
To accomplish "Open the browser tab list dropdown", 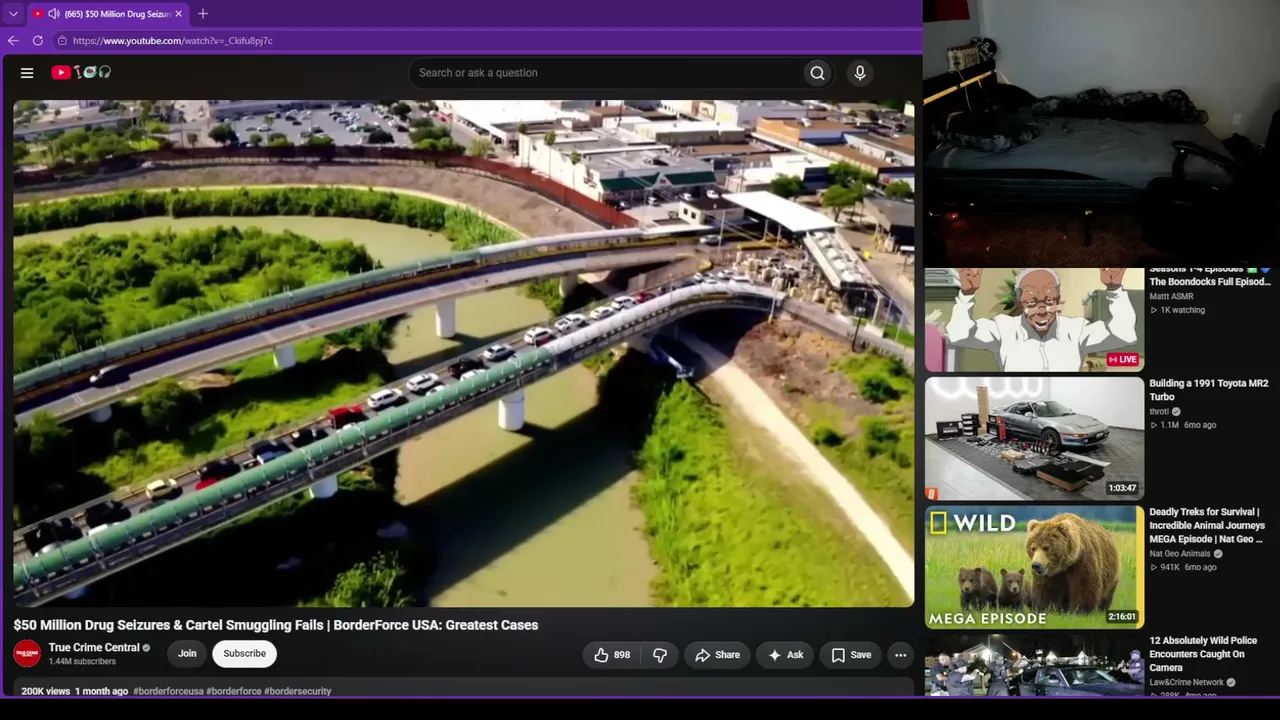I will [x=13, y=14].
